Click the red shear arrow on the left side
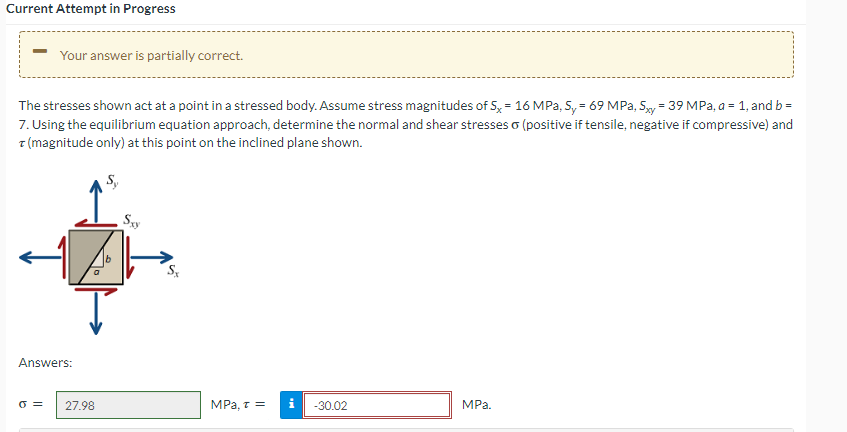Viewport: 847px width, 432px height. pyautogui.click(x=63, y=257)
